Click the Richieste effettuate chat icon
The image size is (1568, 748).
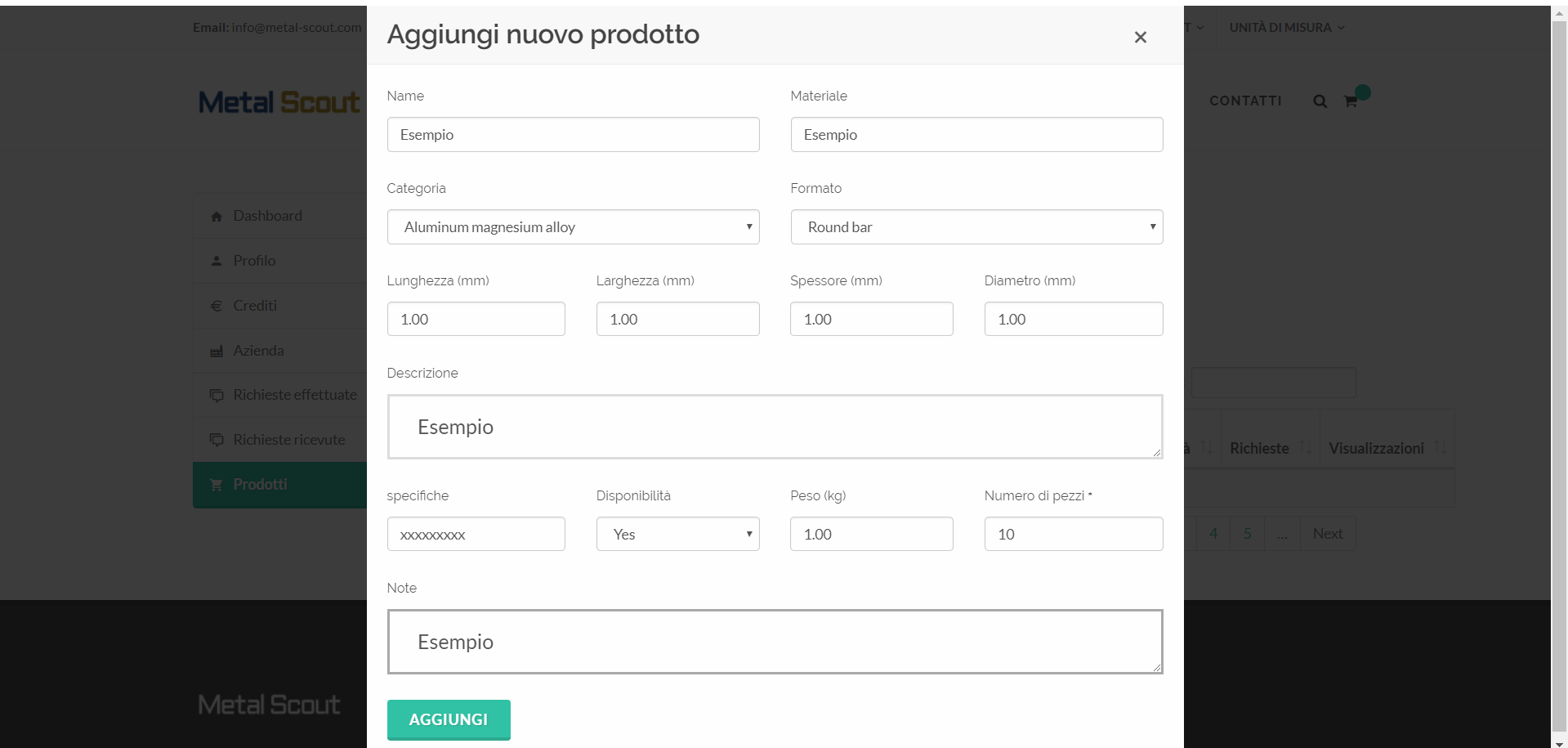[217, 396]
